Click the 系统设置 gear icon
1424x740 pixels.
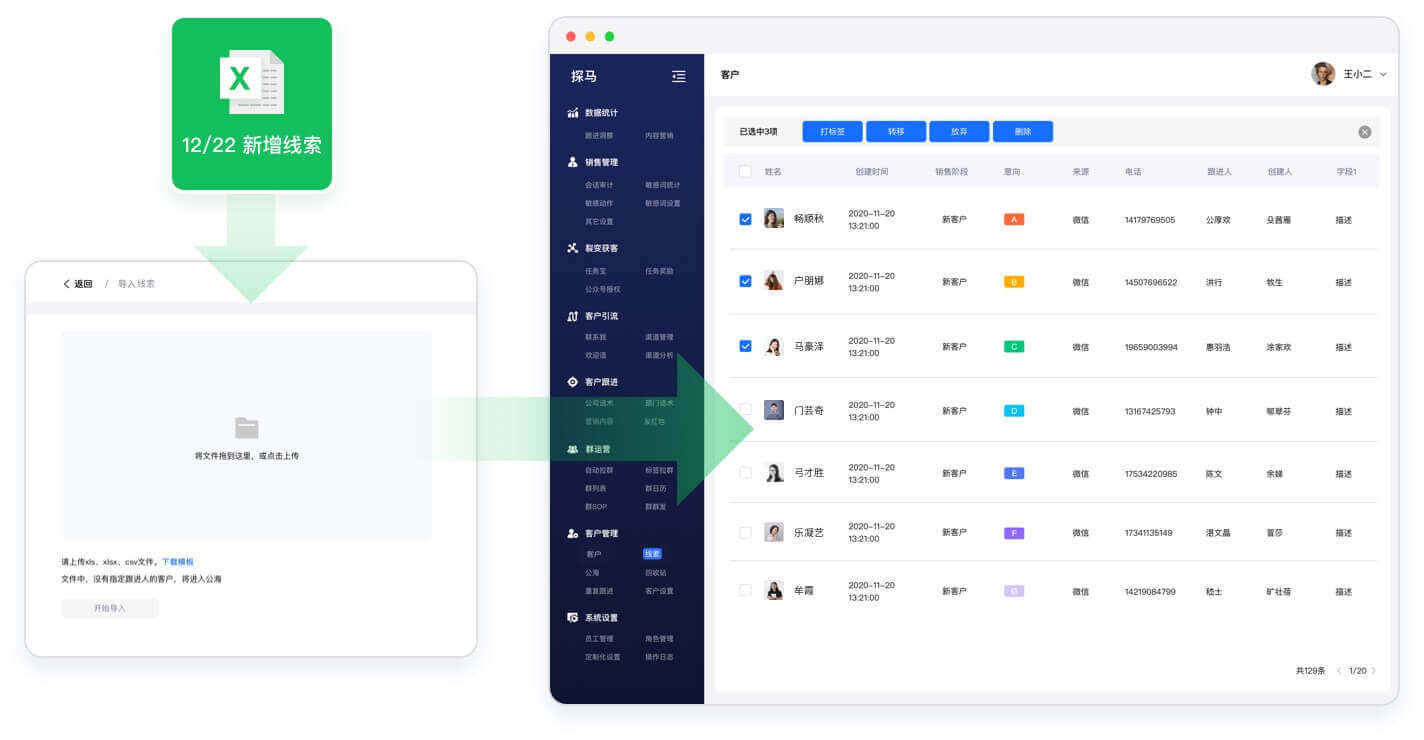[x=573, y=618]
